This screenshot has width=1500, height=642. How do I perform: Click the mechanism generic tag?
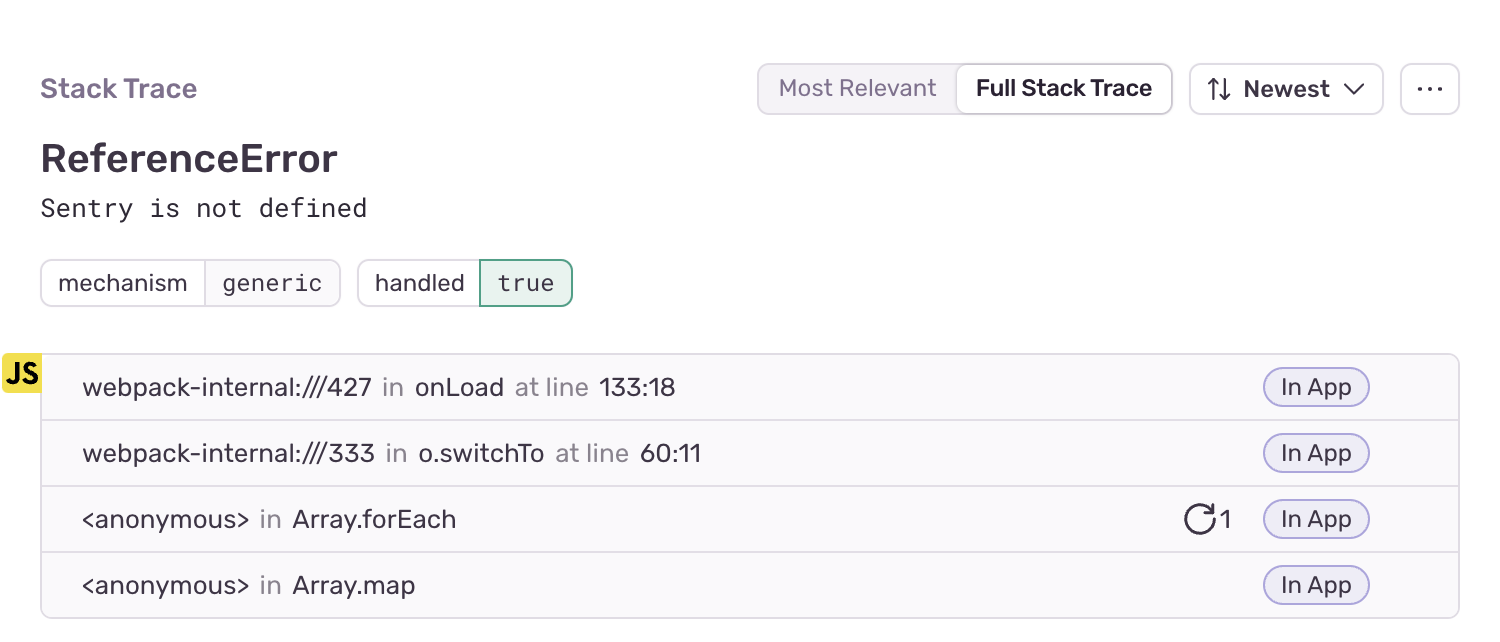tap(190, 283)
